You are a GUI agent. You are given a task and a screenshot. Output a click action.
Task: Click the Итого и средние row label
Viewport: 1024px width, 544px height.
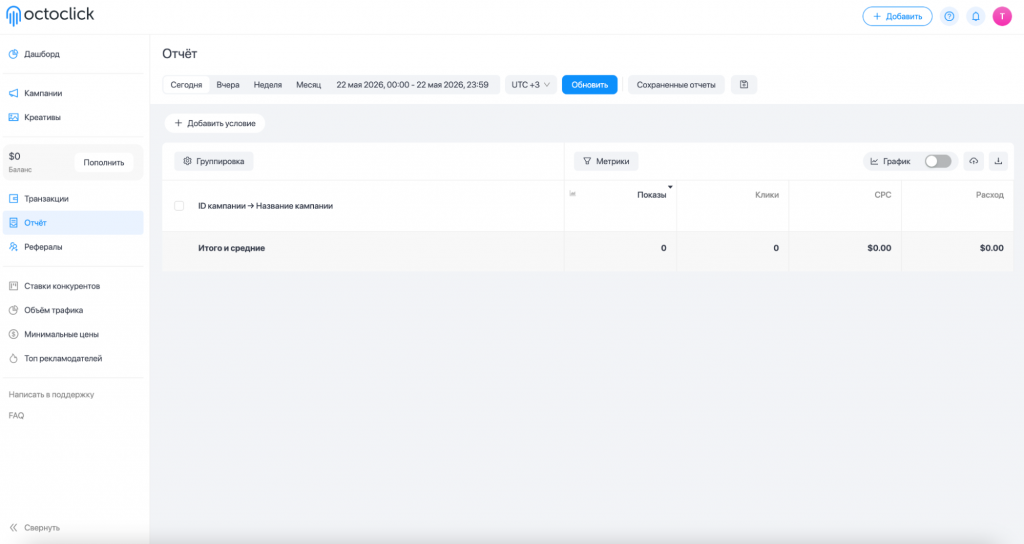click(x=231, y=248)
